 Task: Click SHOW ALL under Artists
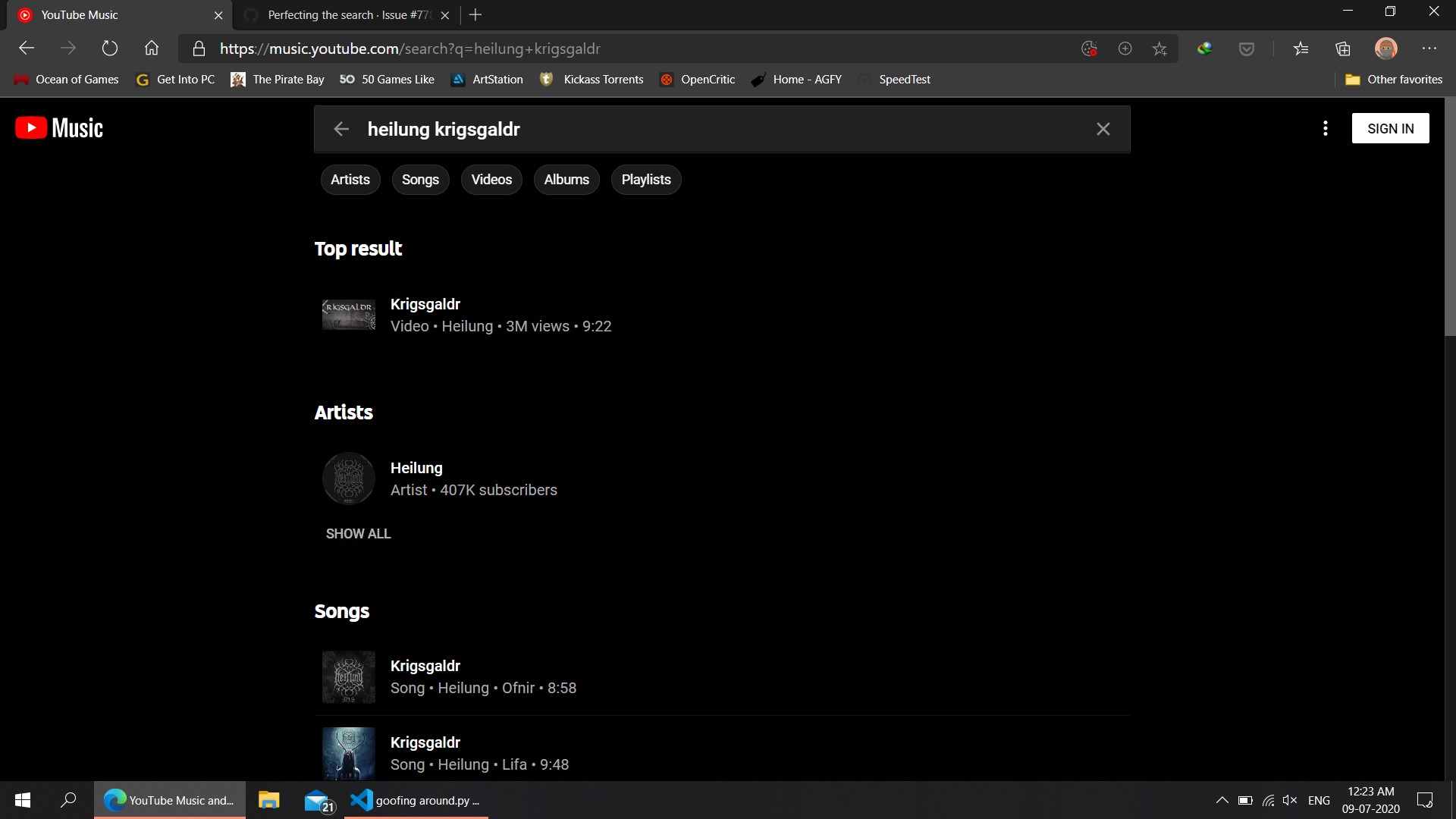point(358,534)
